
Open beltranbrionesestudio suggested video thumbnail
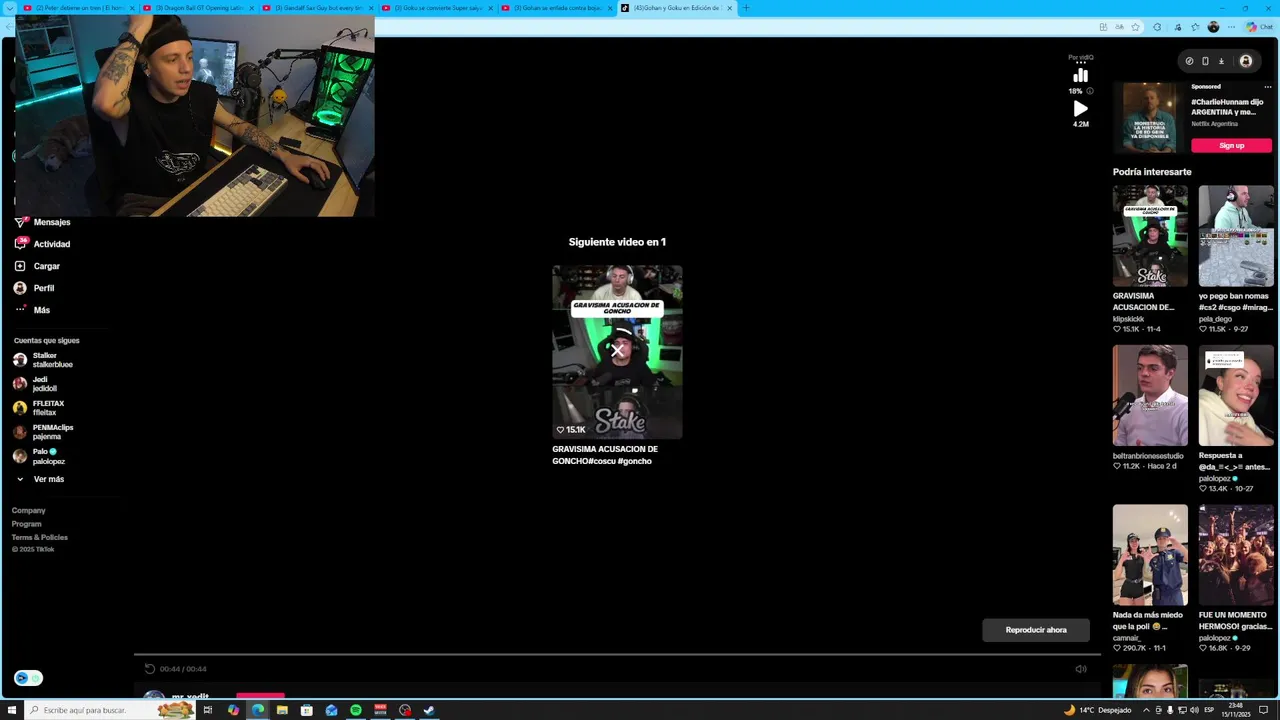coord(1150,395)
